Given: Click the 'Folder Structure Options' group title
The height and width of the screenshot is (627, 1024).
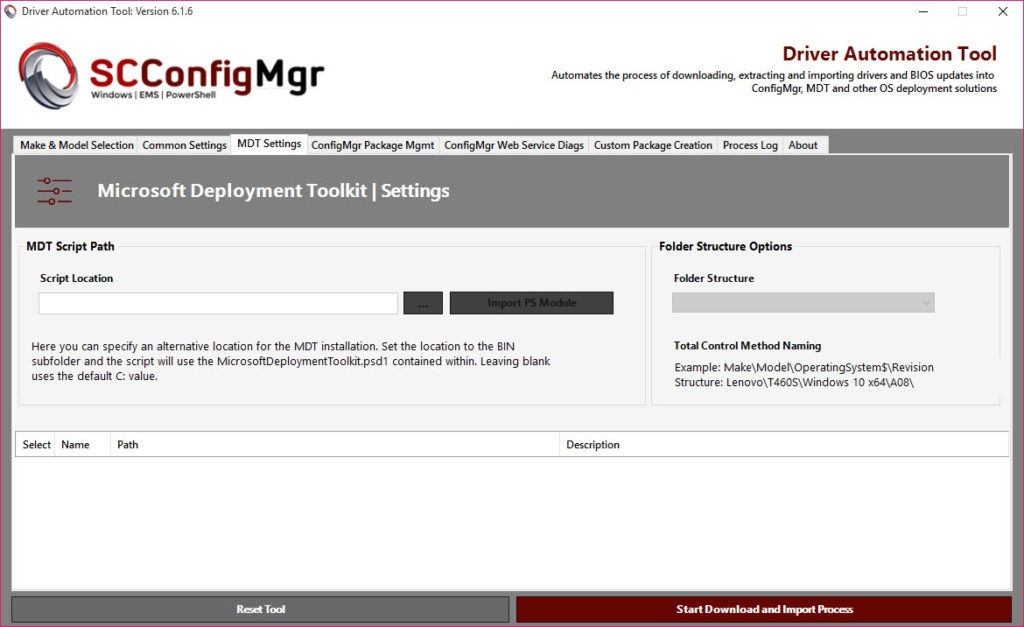Looking at the screenshot, I should tap(726, 246).
